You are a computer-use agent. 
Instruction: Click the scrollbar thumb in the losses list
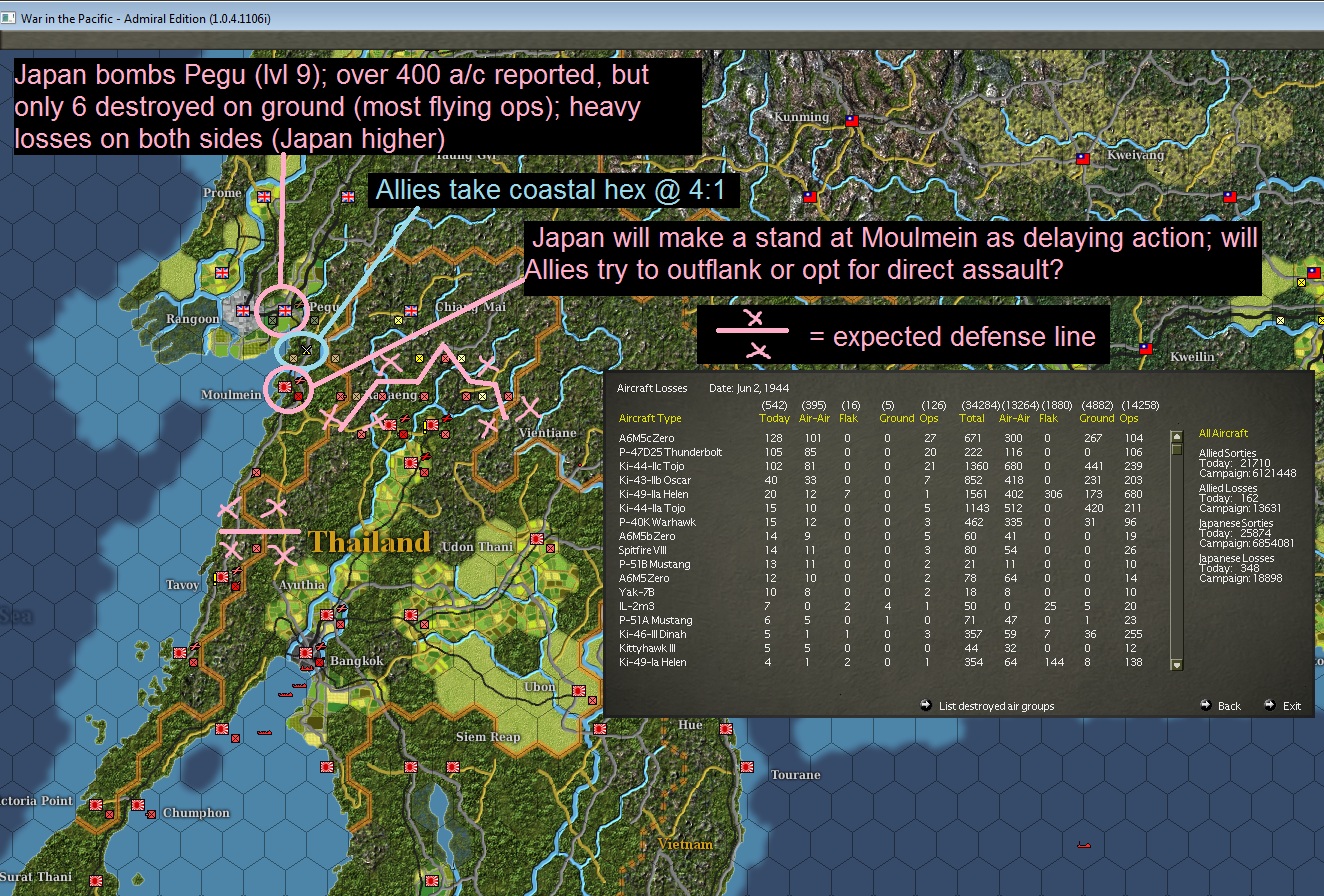point(1177,450)
